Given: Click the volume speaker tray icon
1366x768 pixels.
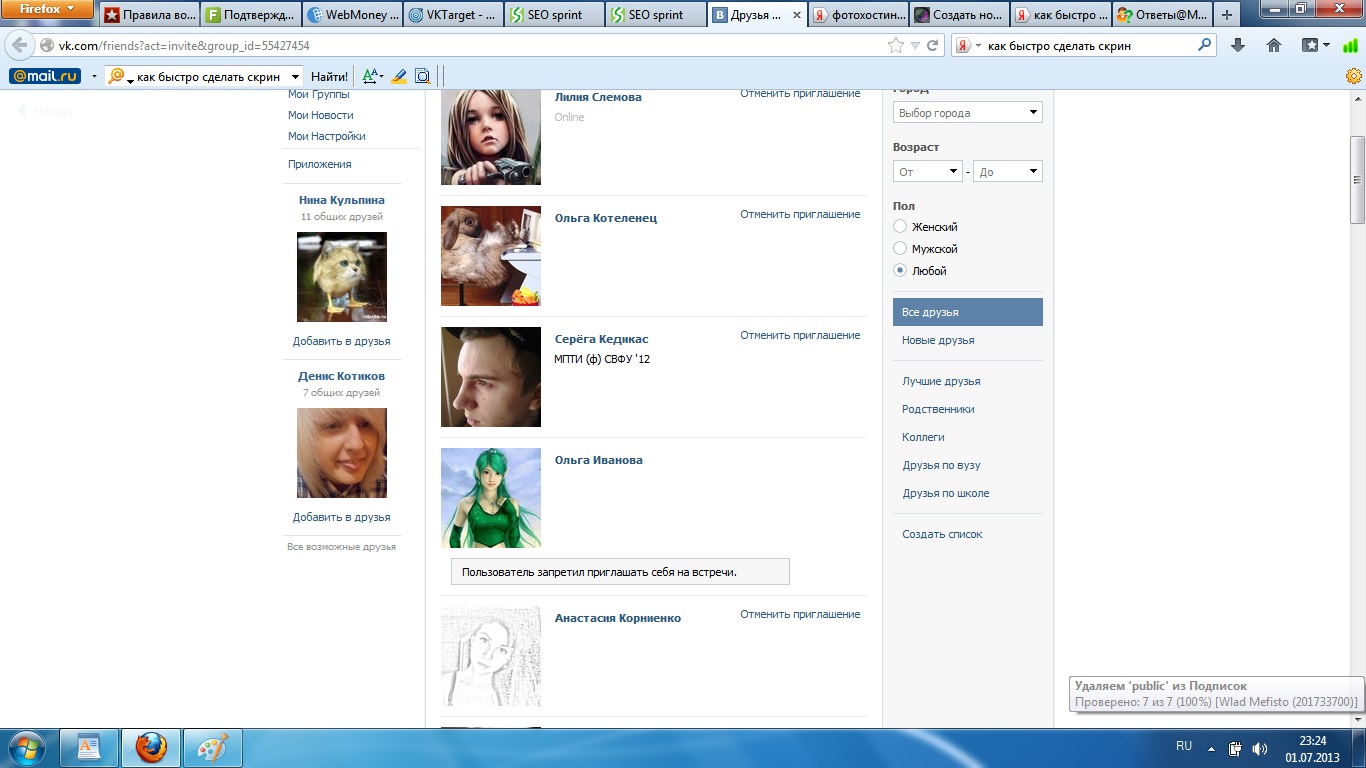Looking at the screenshot, I should (x=1260, y=748).
